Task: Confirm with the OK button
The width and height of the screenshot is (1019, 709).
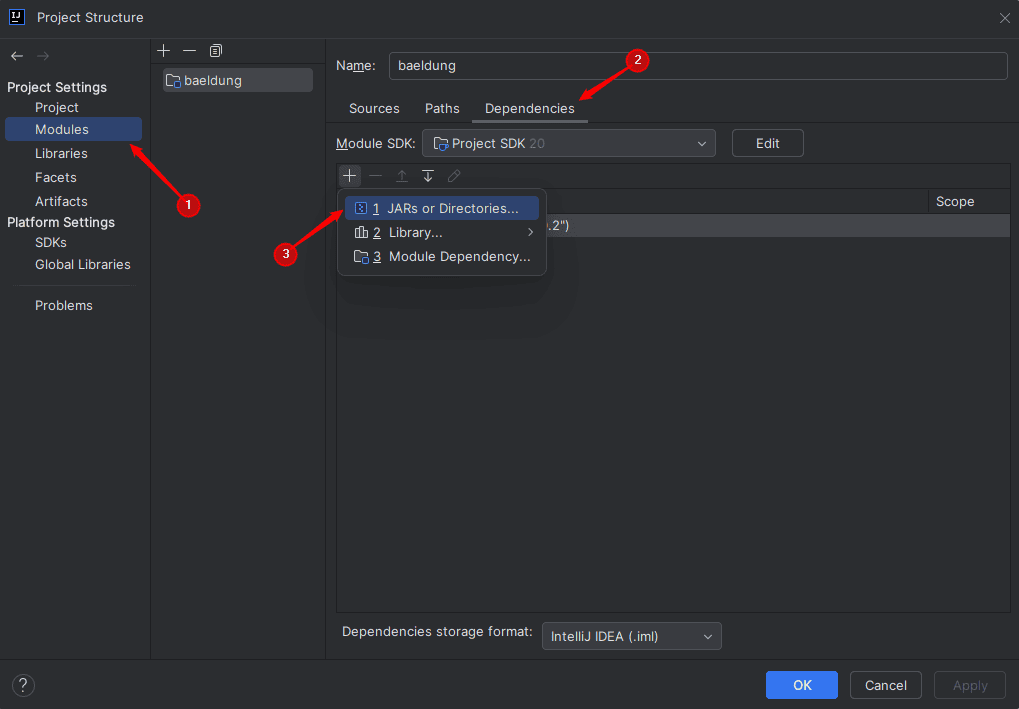Action: tap(802, 685)
